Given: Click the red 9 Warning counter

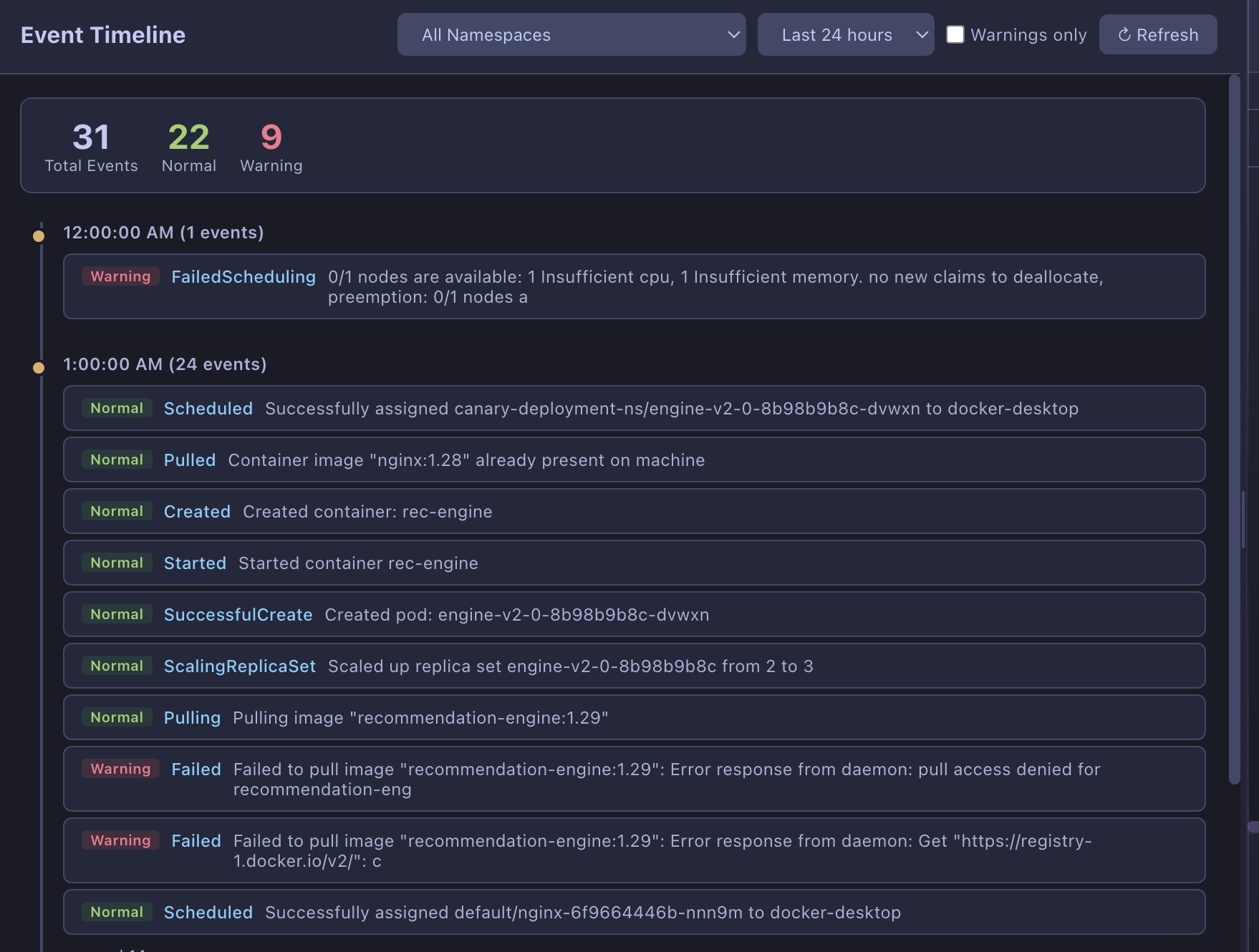Looking at the screenshot, I should [271, 145].
